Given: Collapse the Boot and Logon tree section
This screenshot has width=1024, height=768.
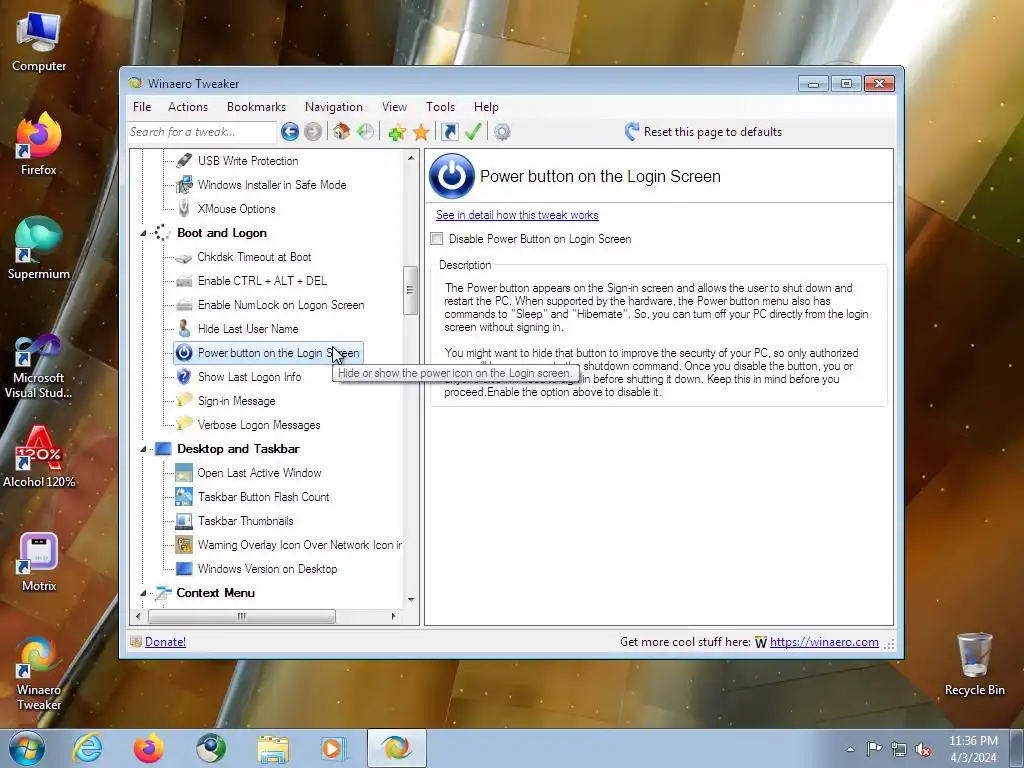Looking at the screenshot, I should [143, 233].
